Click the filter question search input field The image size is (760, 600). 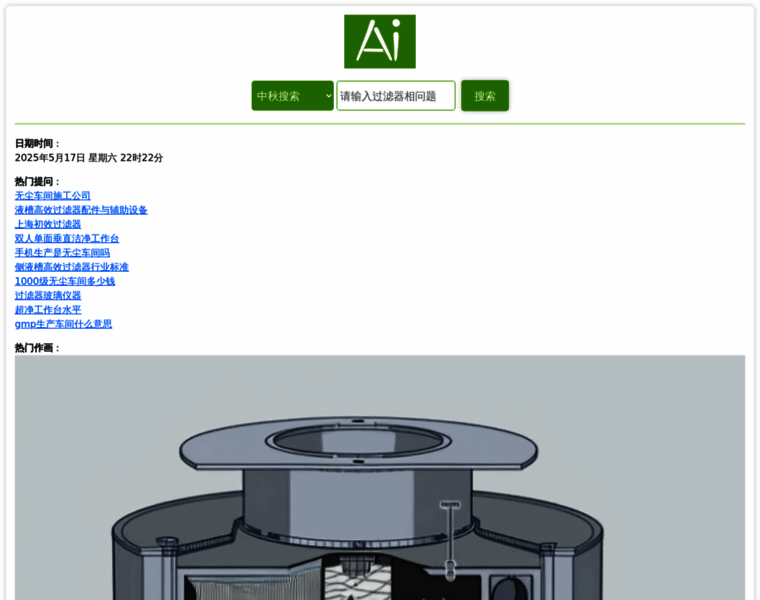[395, 96]
